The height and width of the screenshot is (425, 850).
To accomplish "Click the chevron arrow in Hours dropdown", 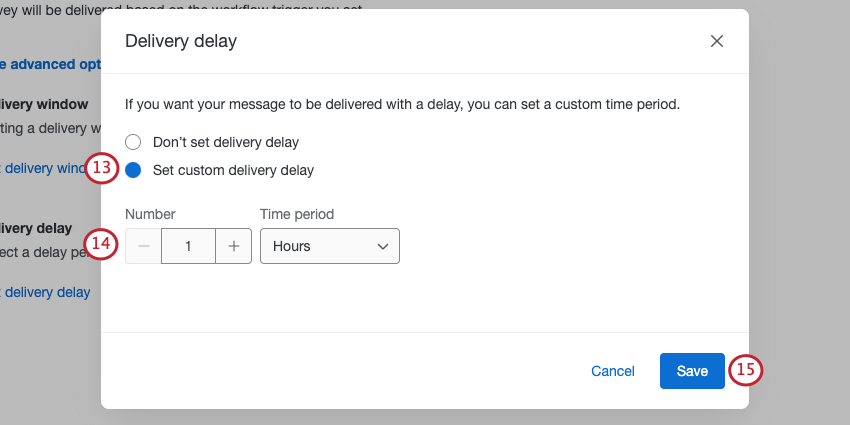I will 382,246.
